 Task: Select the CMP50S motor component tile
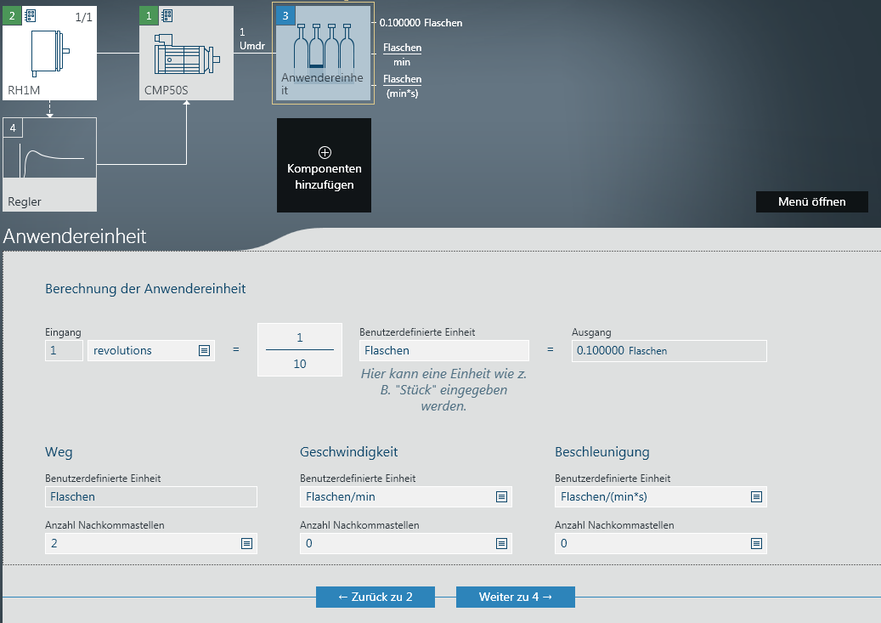(186, 55)
